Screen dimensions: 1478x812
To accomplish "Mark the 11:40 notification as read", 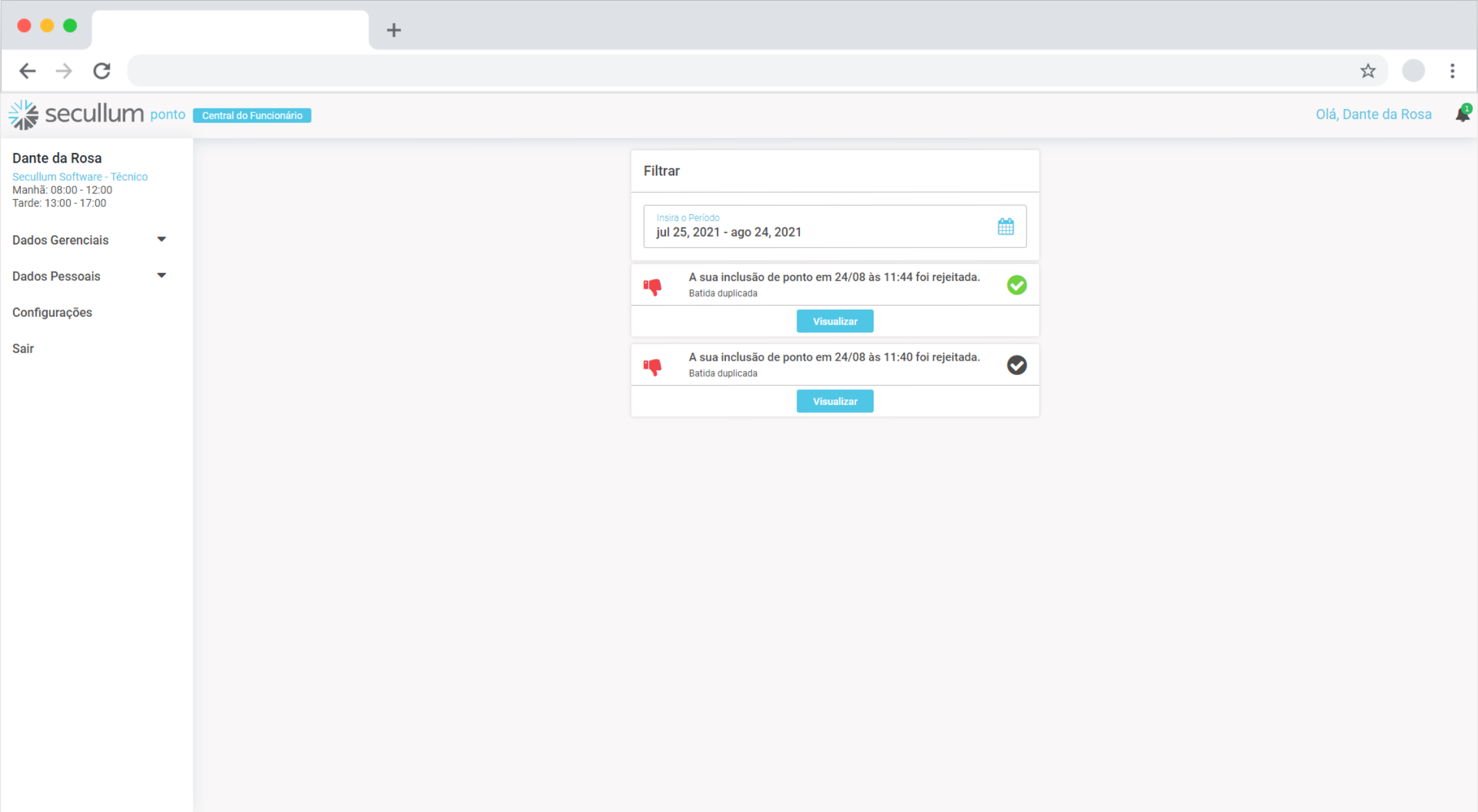I will click(x=1016, y=365).
